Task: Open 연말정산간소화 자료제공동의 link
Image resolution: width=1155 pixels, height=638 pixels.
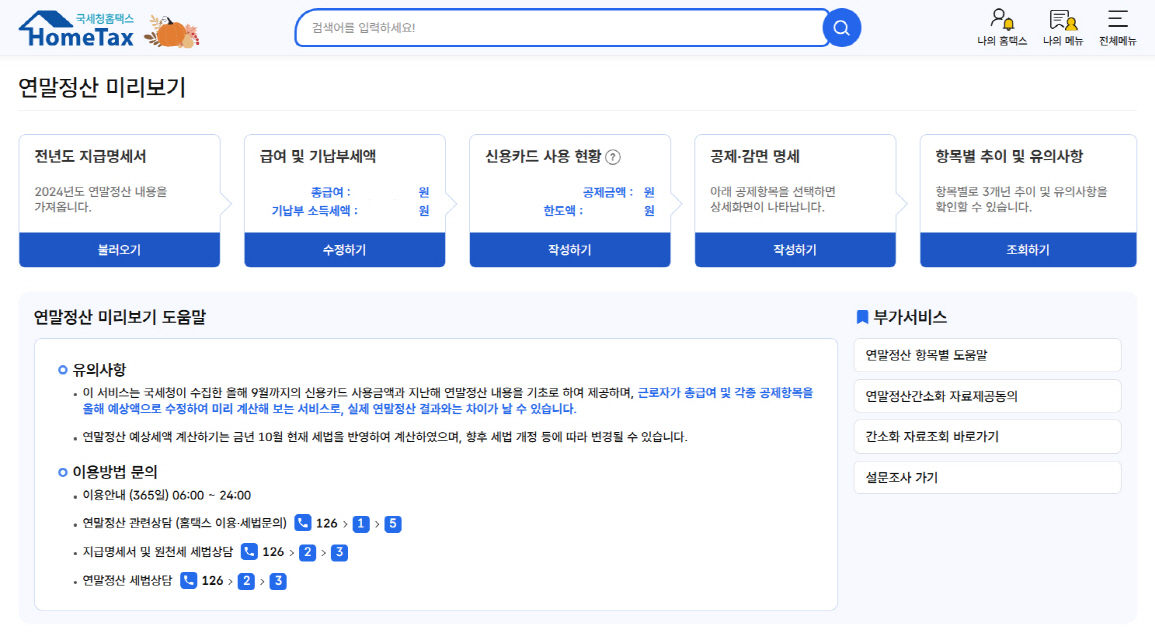Action: [x=988, y=396]
